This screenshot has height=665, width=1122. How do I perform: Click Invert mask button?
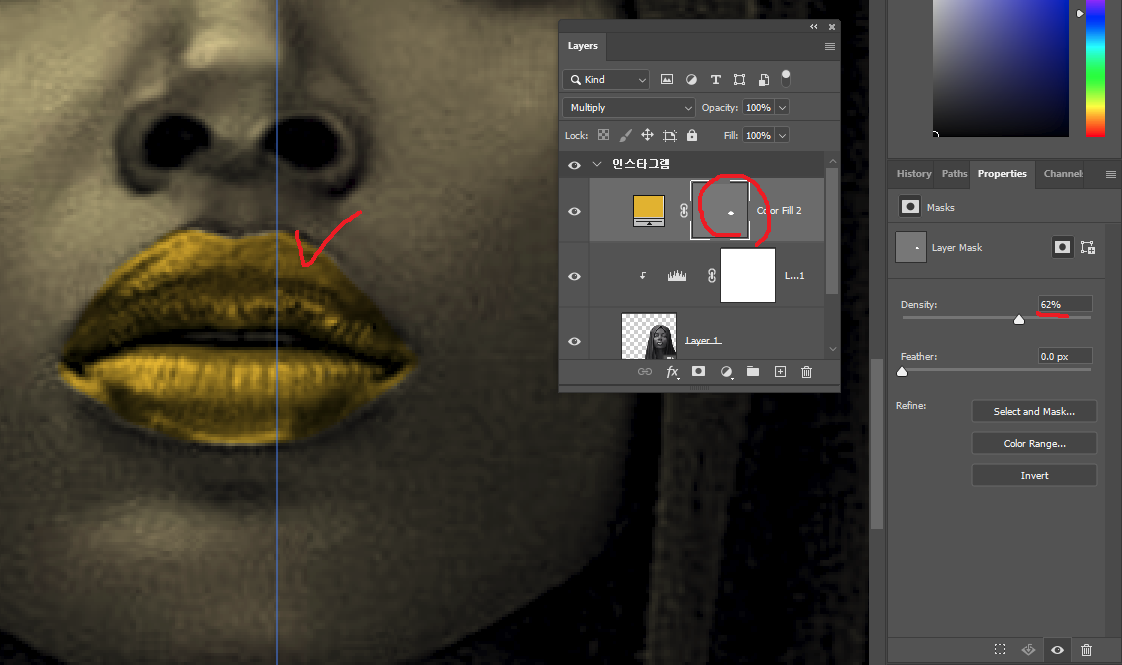coord(1034,475)
